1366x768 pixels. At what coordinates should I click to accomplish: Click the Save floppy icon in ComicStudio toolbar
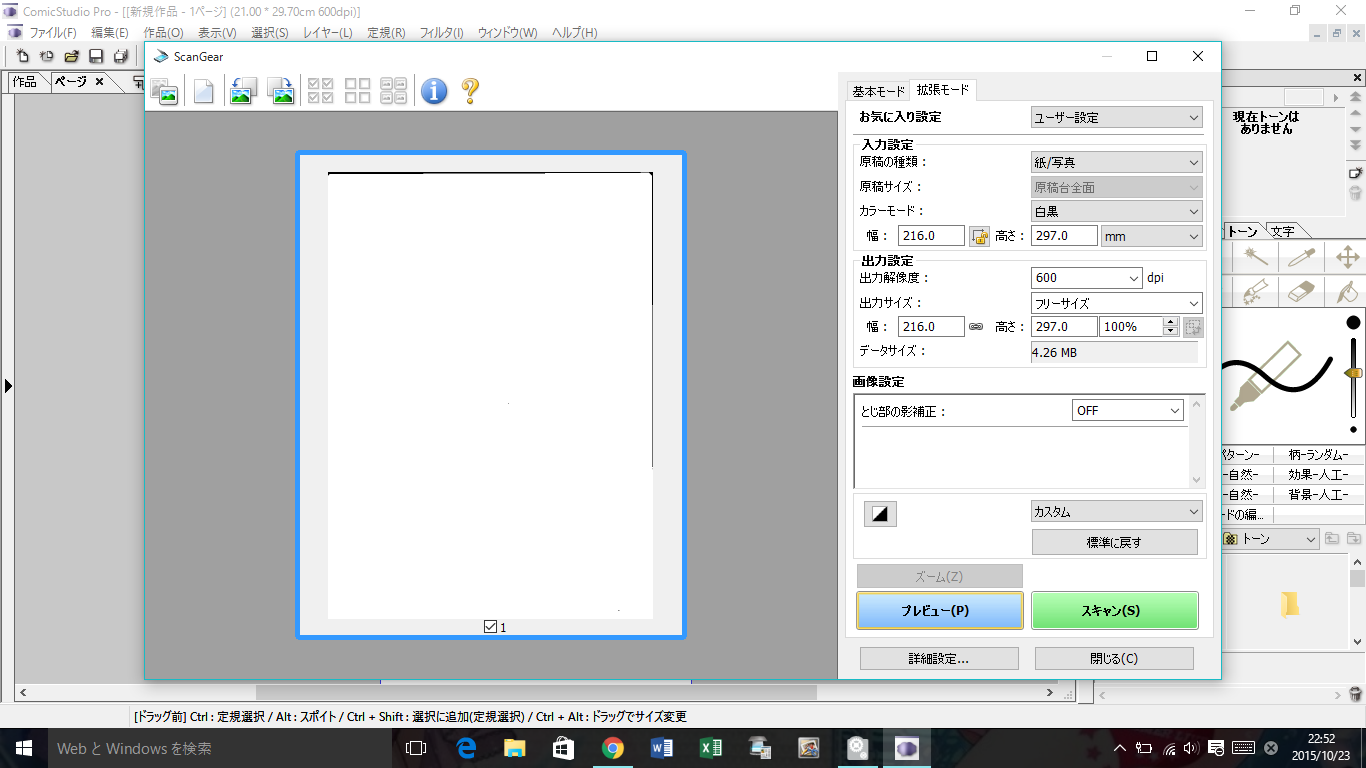click(96, 56)
